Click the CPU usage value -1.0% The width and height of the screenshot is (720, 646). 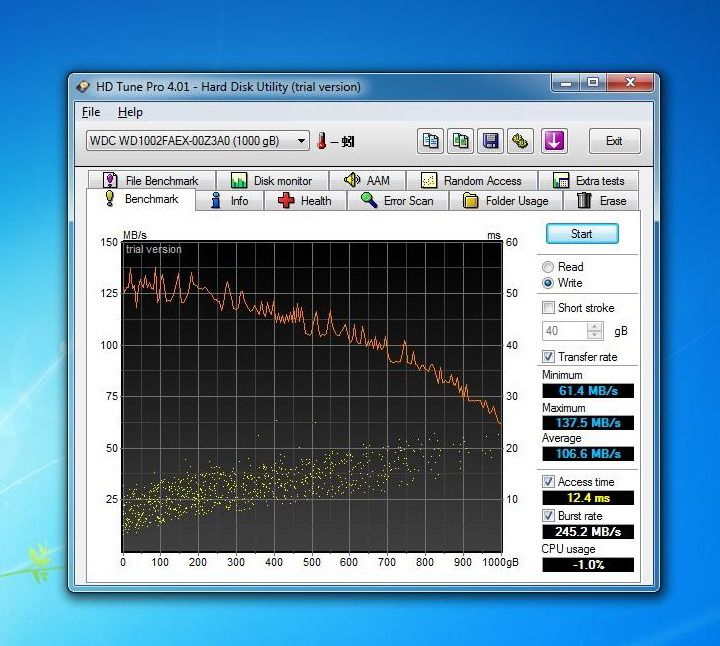[588, 565]
